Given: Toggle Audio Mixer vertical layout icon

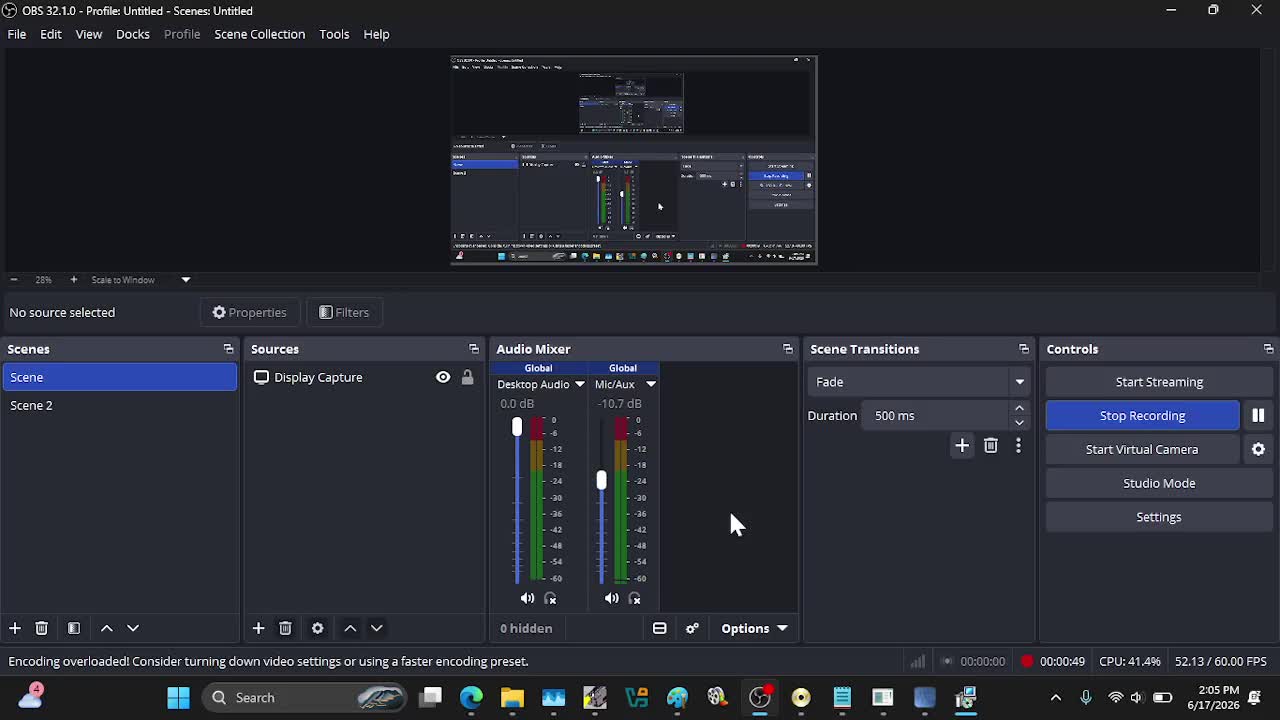Looking at the screenshot, I should pos(660,628).
